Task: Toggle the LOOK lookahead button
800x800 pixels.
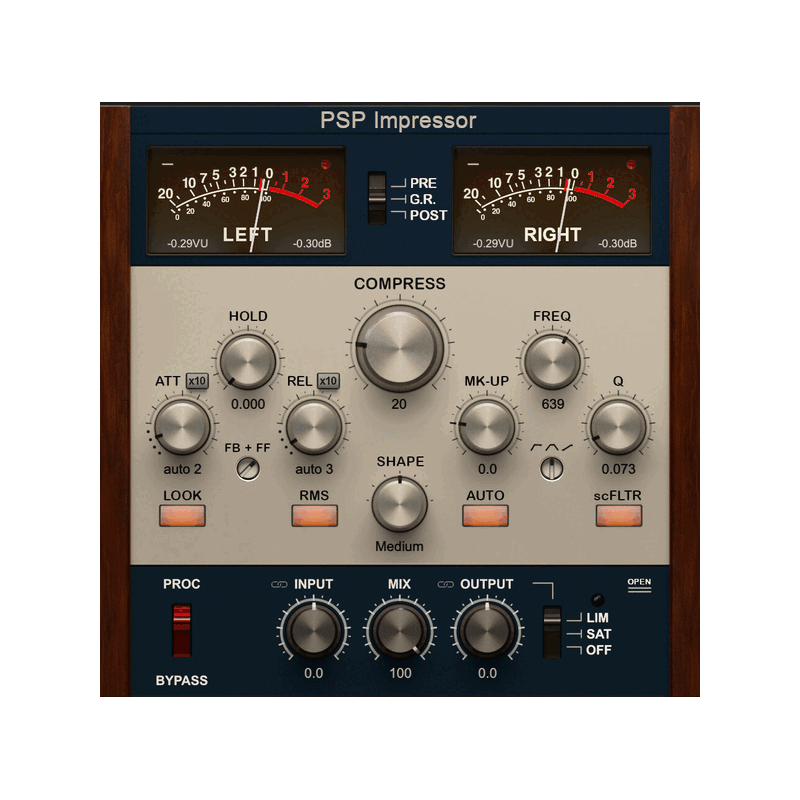Action: pos(182,515)
